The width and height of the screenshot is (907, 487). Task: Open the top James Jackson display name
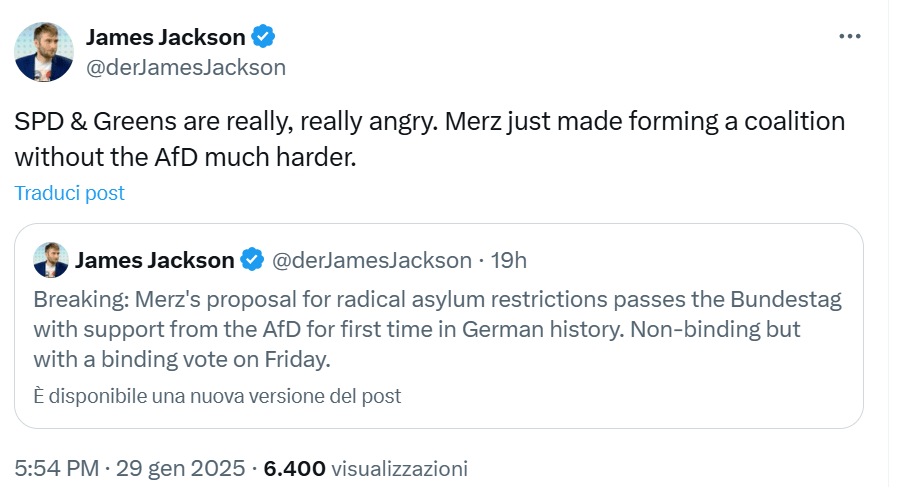[166, 38]
